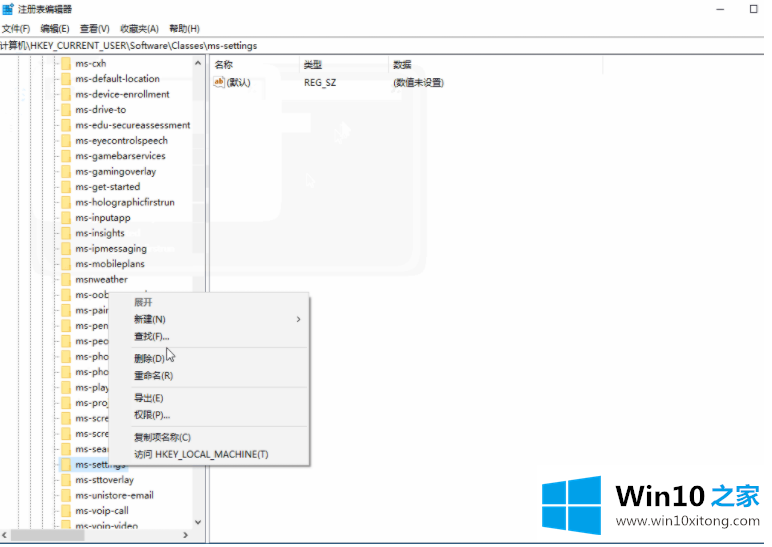Choose 权限(P)... from the context menu

pyautogui.click(x=209, y=415)
